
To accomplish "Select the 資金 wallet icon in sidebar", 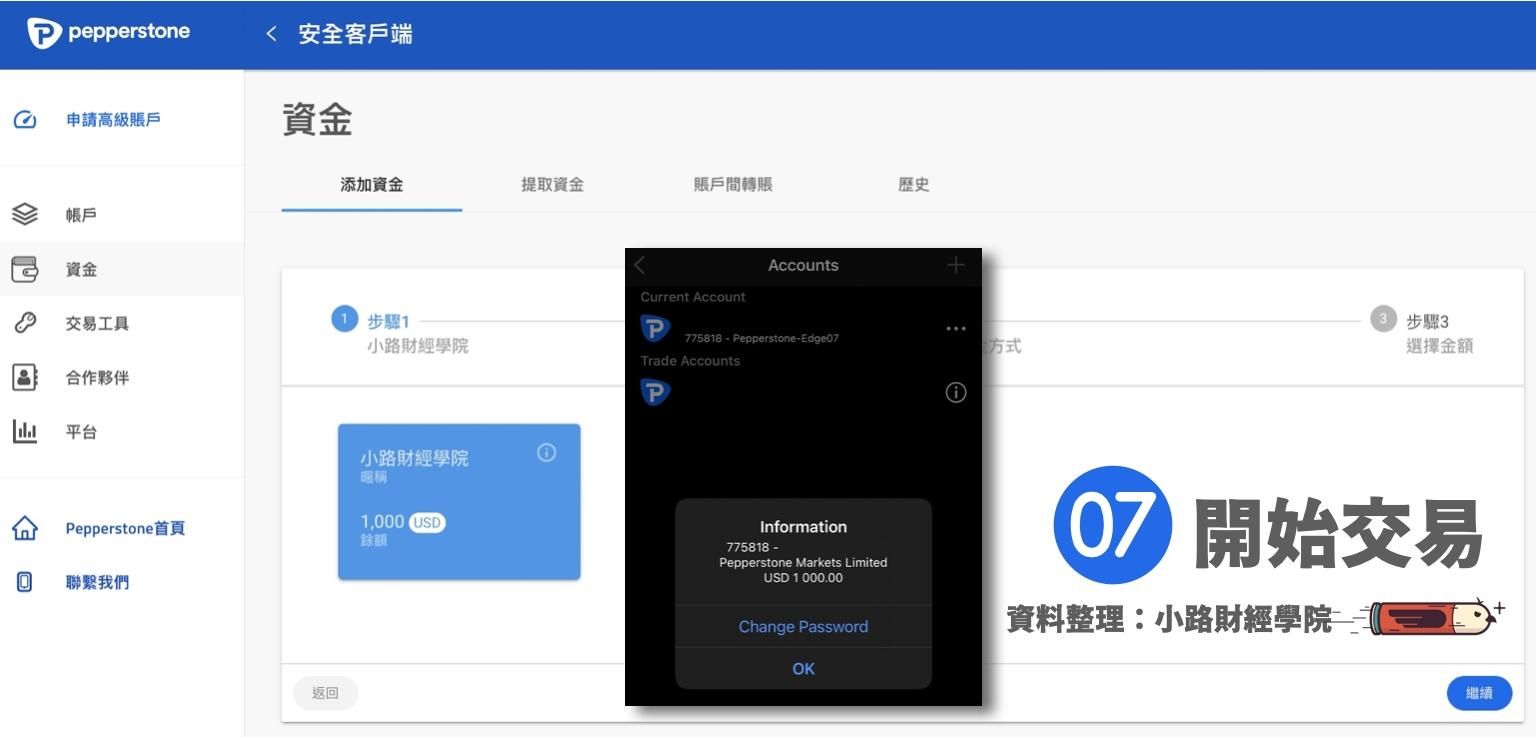I will point(25,268).
